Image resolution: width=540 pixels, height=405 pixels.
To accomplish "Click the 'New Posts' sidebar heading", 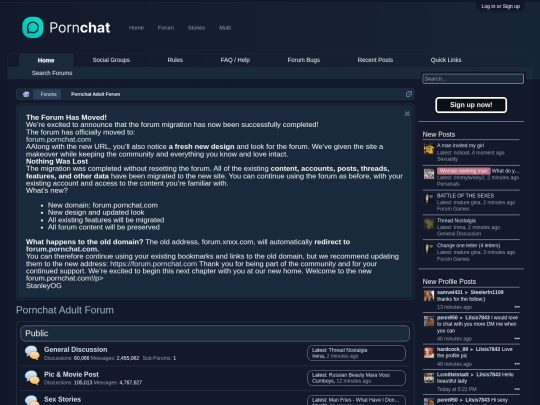I will point(439,134).
